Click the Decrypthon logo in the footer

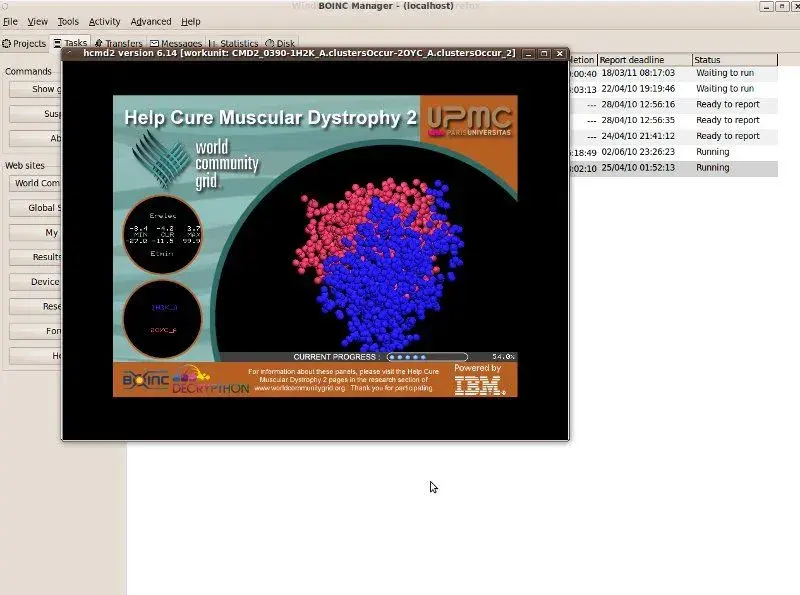pyautogui.click(x=210, y=381)
